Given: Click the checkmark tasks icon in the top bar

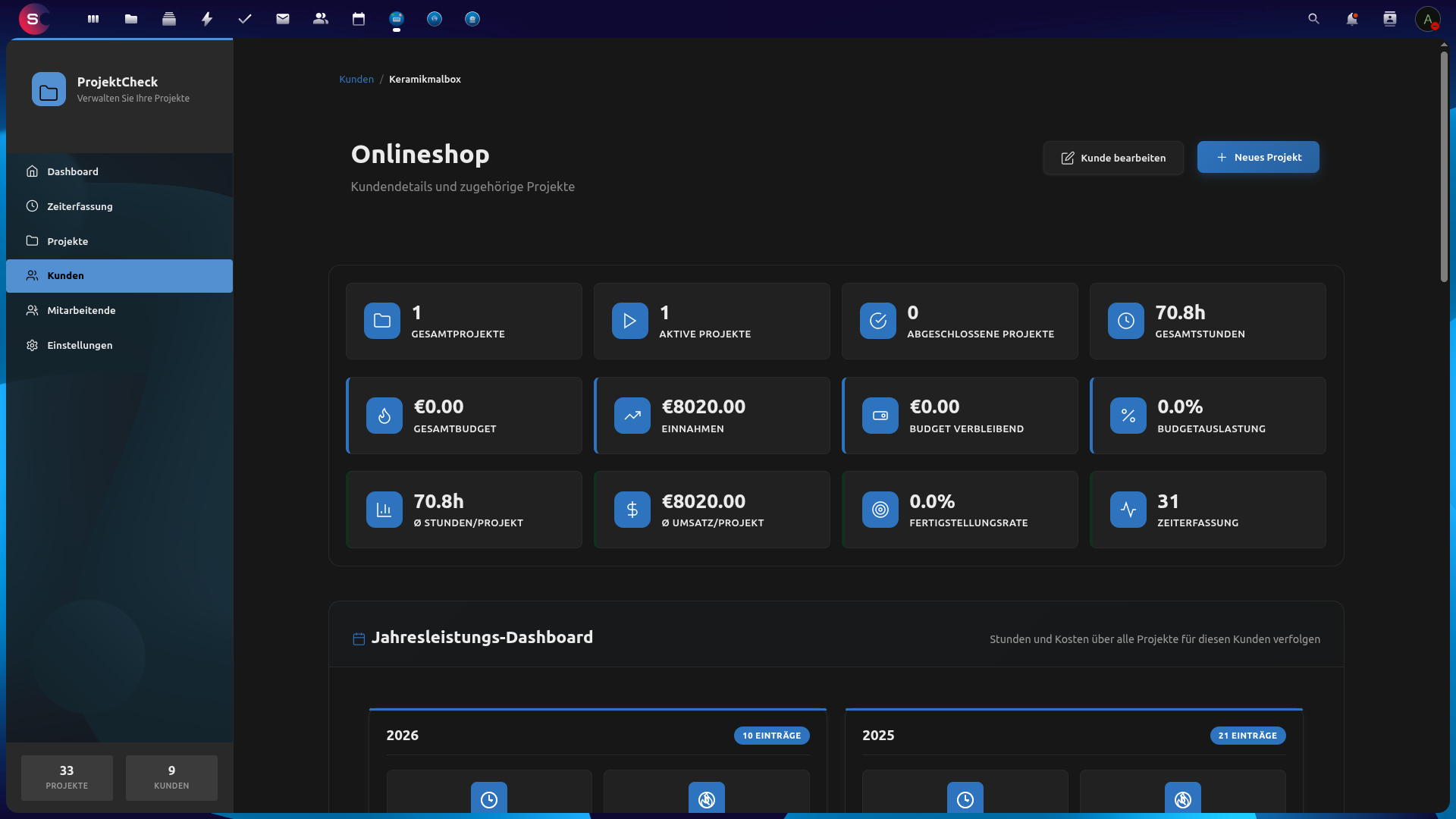Looking at the screenshot, I should pyautogui.click(x=245, y=19).
